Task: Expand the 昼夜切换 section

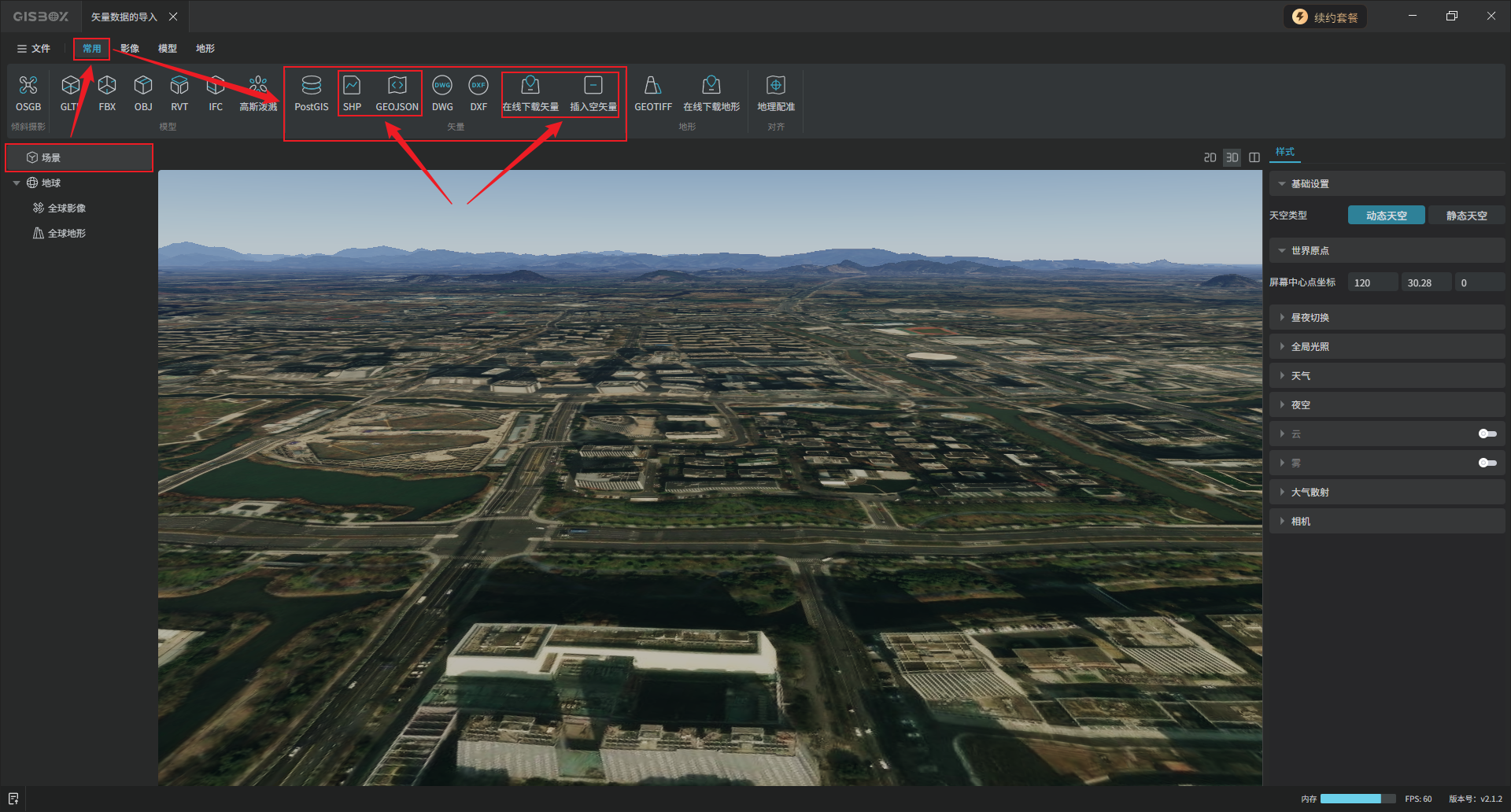Action: [x=1310, y=317]
